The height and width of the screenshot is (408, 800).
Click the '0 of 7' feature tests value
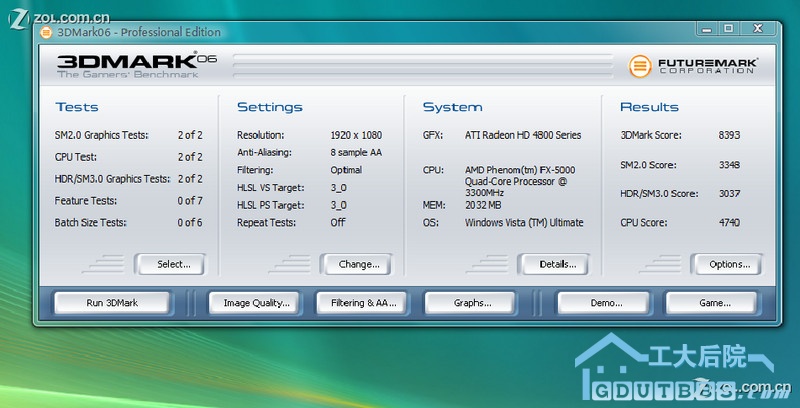190,201
